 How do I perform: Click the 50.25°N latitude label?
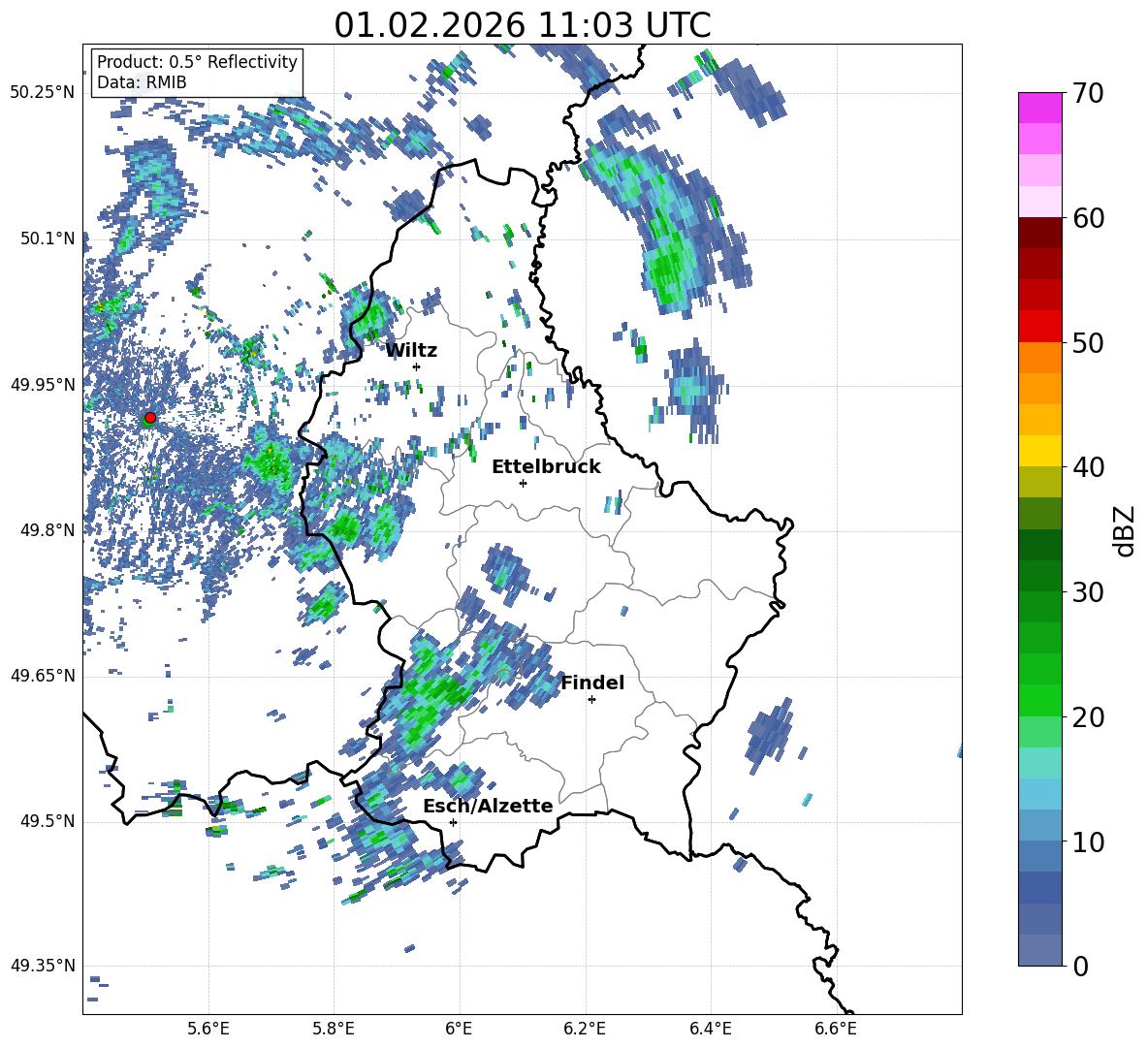[x=43, y=93]
